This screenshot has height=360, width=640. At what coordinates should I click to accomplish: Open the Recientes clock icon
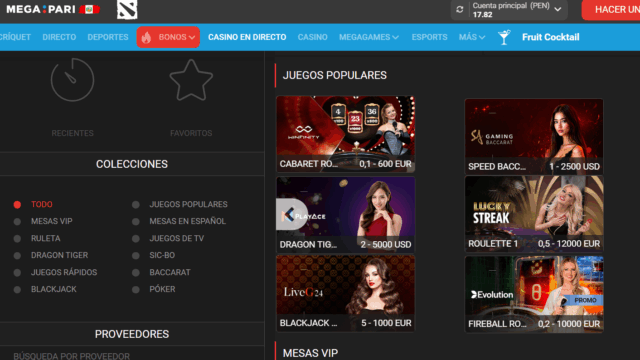coord(72,80)
